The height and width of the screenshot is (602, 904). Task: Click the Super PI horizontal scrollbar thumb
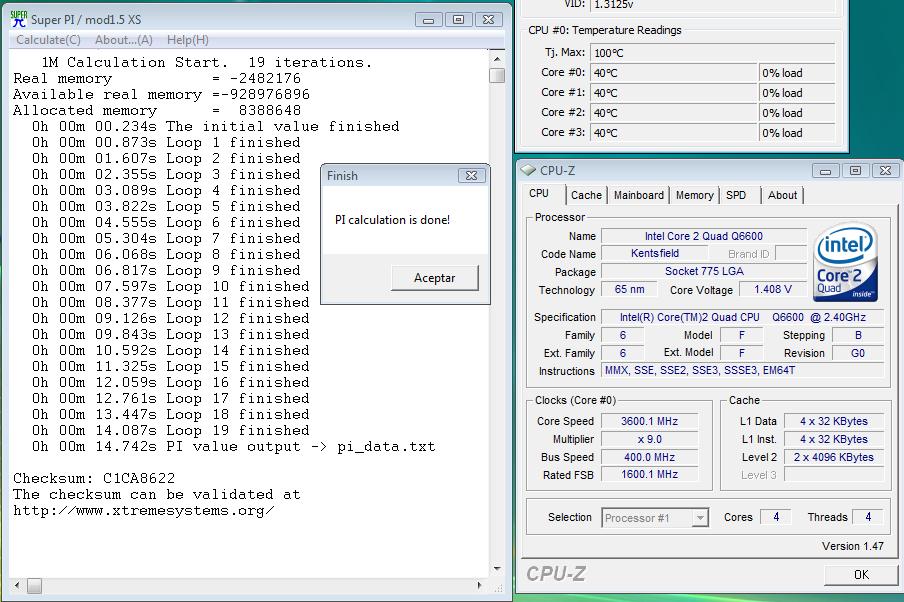click(35, 586)
